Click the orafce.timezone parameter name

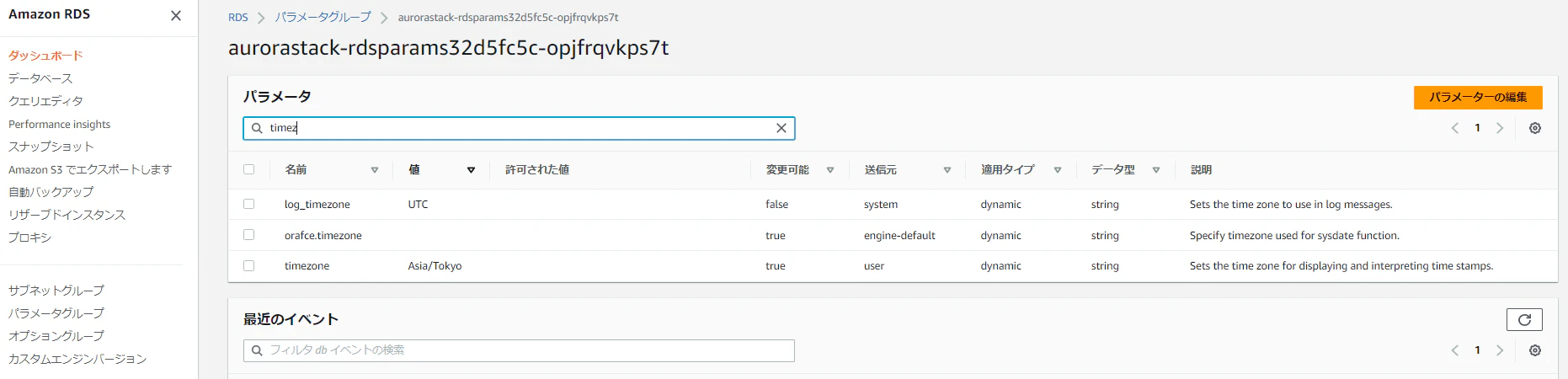coord(323,236)
